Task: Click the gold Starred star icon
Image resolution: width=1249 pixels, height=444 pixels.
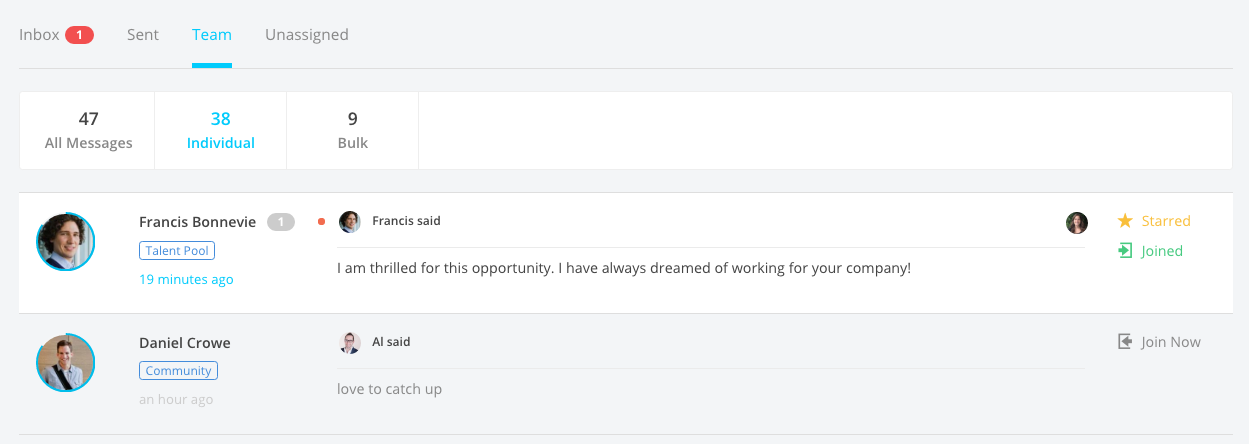Action: (x=1125, y=221)
